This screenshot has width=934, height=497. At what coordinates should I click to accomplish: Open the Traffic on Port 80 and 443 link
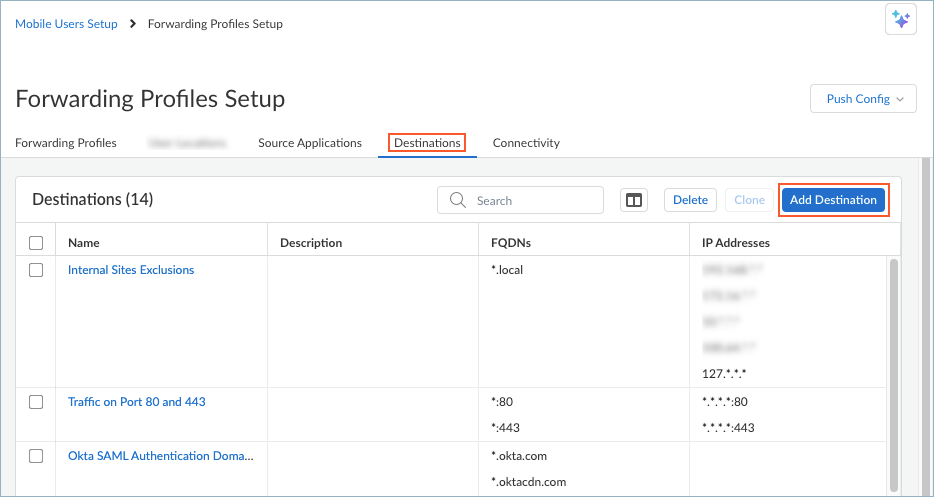coord(137,402)
